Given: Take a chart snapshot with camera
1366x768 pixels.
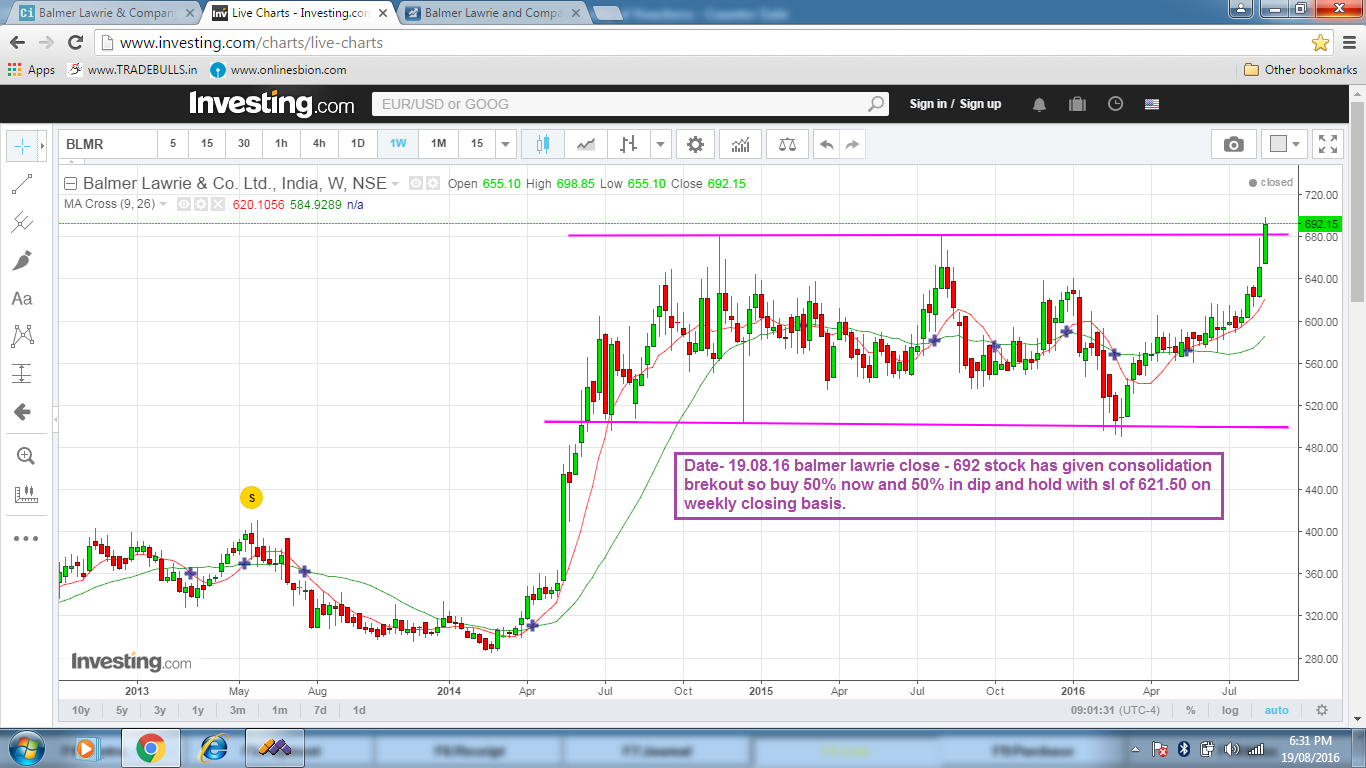Looking at the screenshot, I should point(1234,144).
